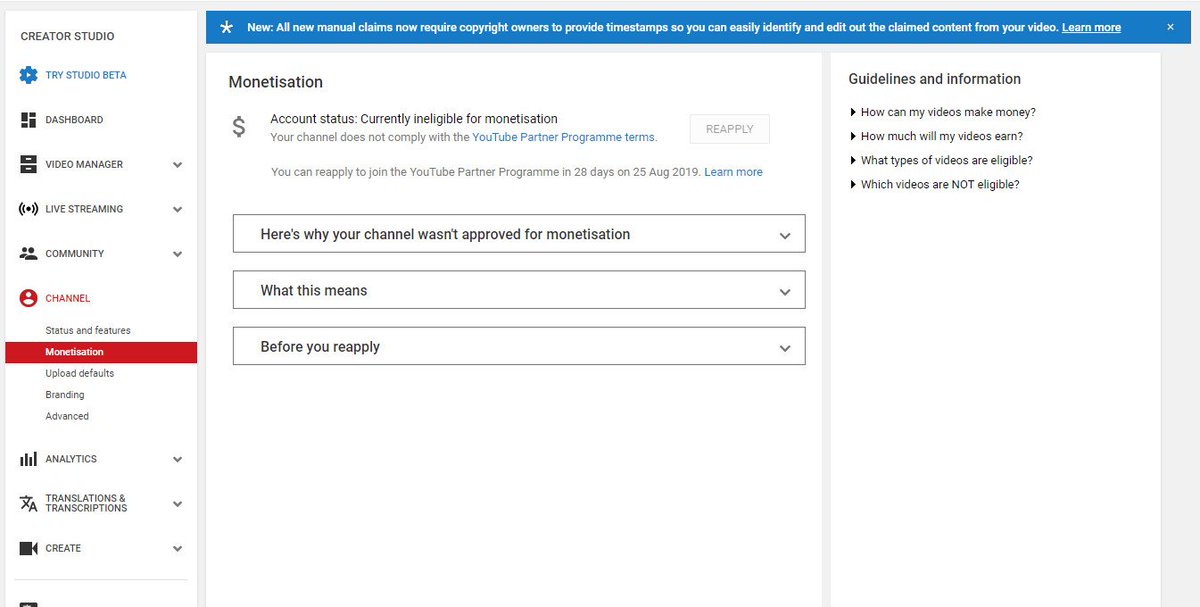Click the Analytics bar chart icon
This screenshot has height=607, width=1200.
coord(28,459)
